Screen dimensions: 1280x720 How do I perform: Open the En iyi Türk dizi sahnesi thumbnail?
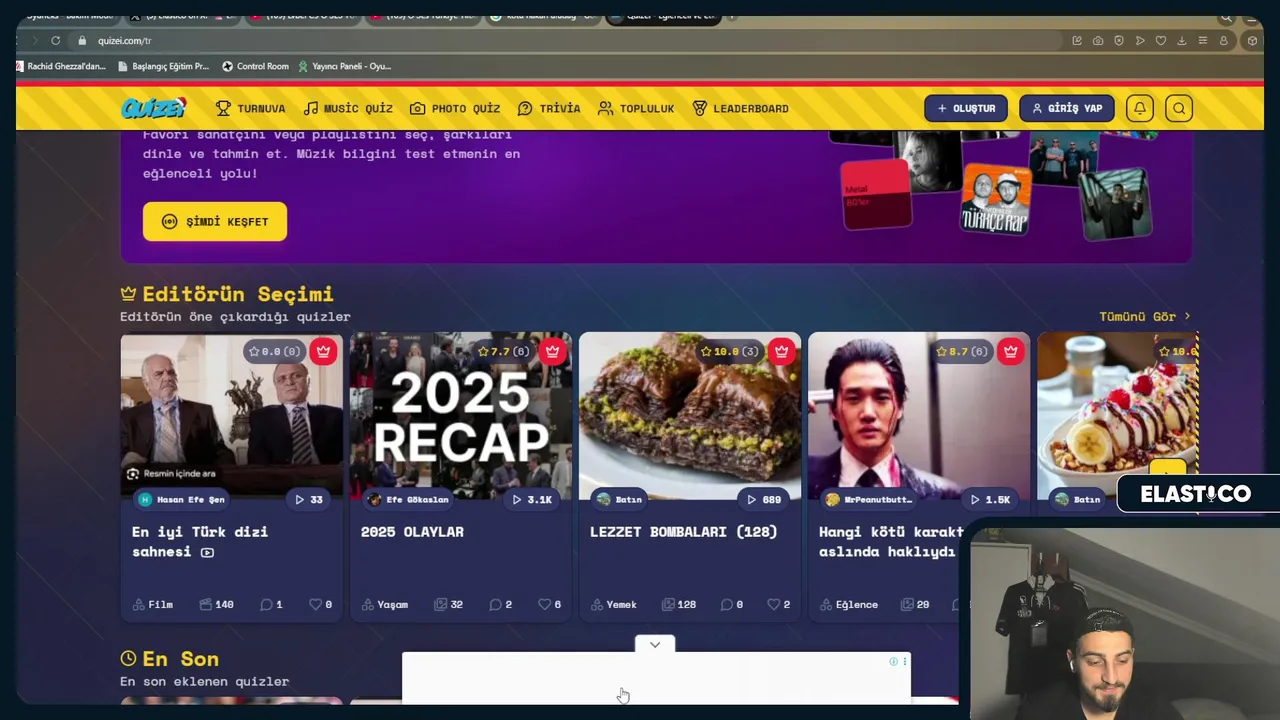[231, 415]
